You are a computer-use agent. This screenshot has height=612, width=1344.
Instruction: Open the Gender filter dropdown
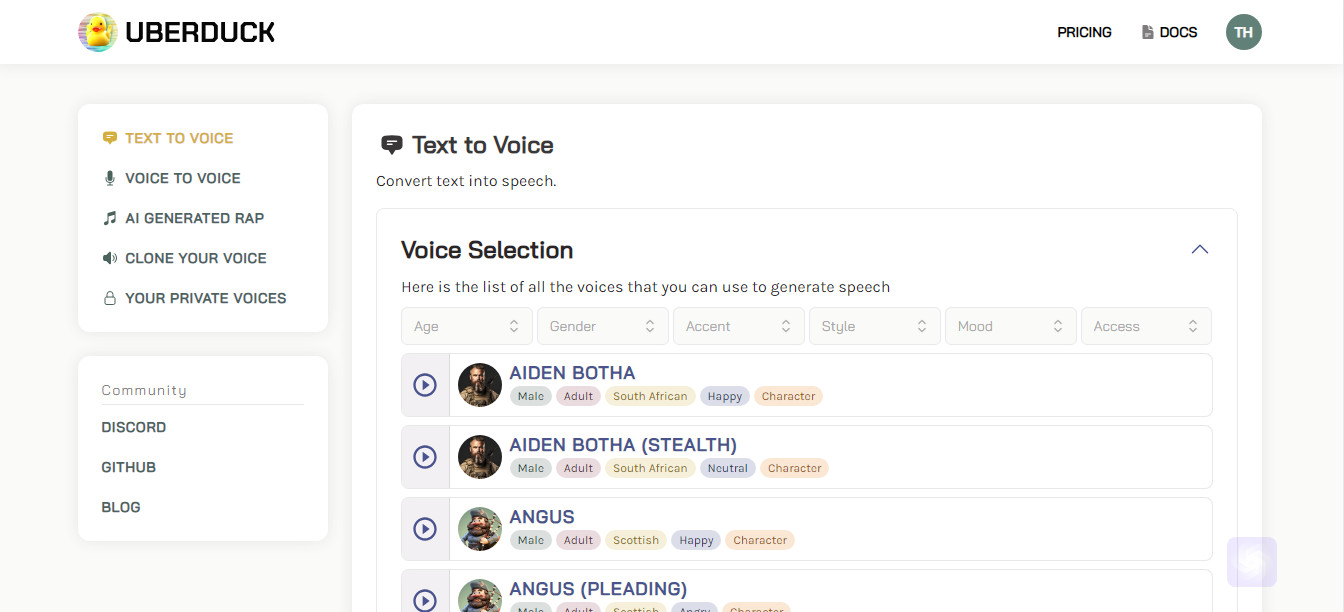tap(603, 326)
